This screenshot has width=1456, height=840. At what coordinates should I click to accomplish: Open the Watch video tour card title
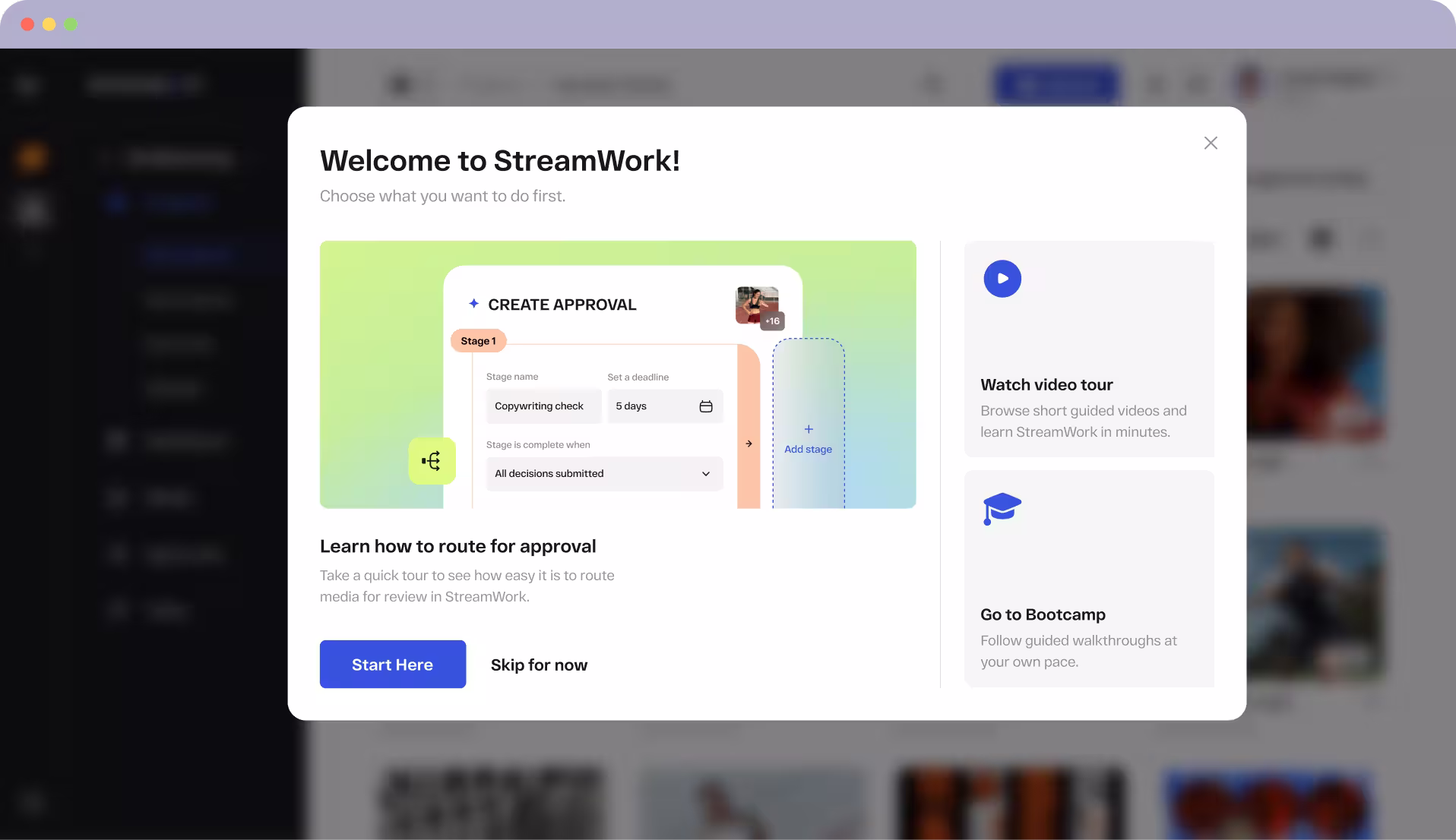pos(1046,384)
